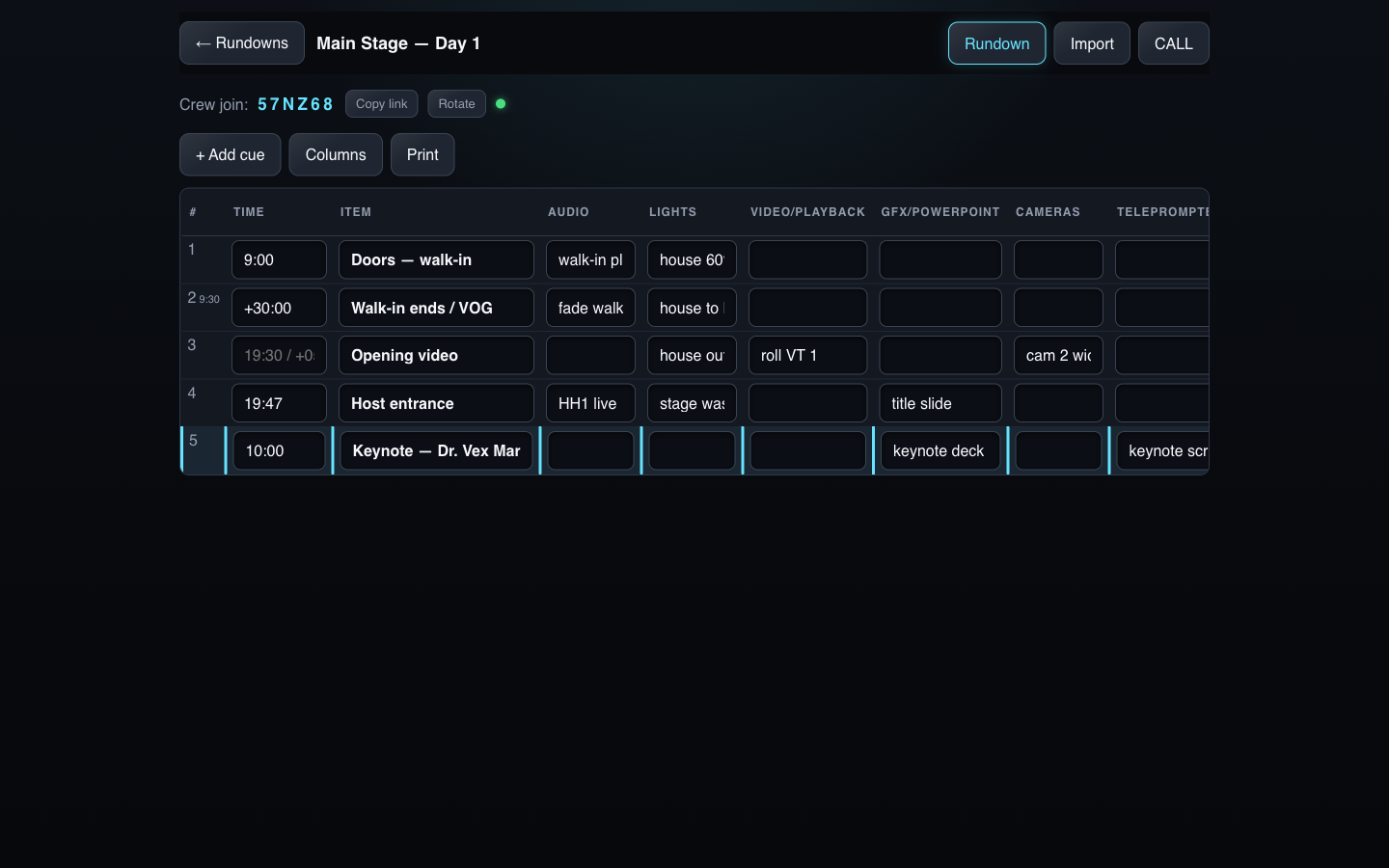Screen dimensions: 1389x868
Task: Edit the roll VT 1 video cell
Action: [x=807, y=355]
